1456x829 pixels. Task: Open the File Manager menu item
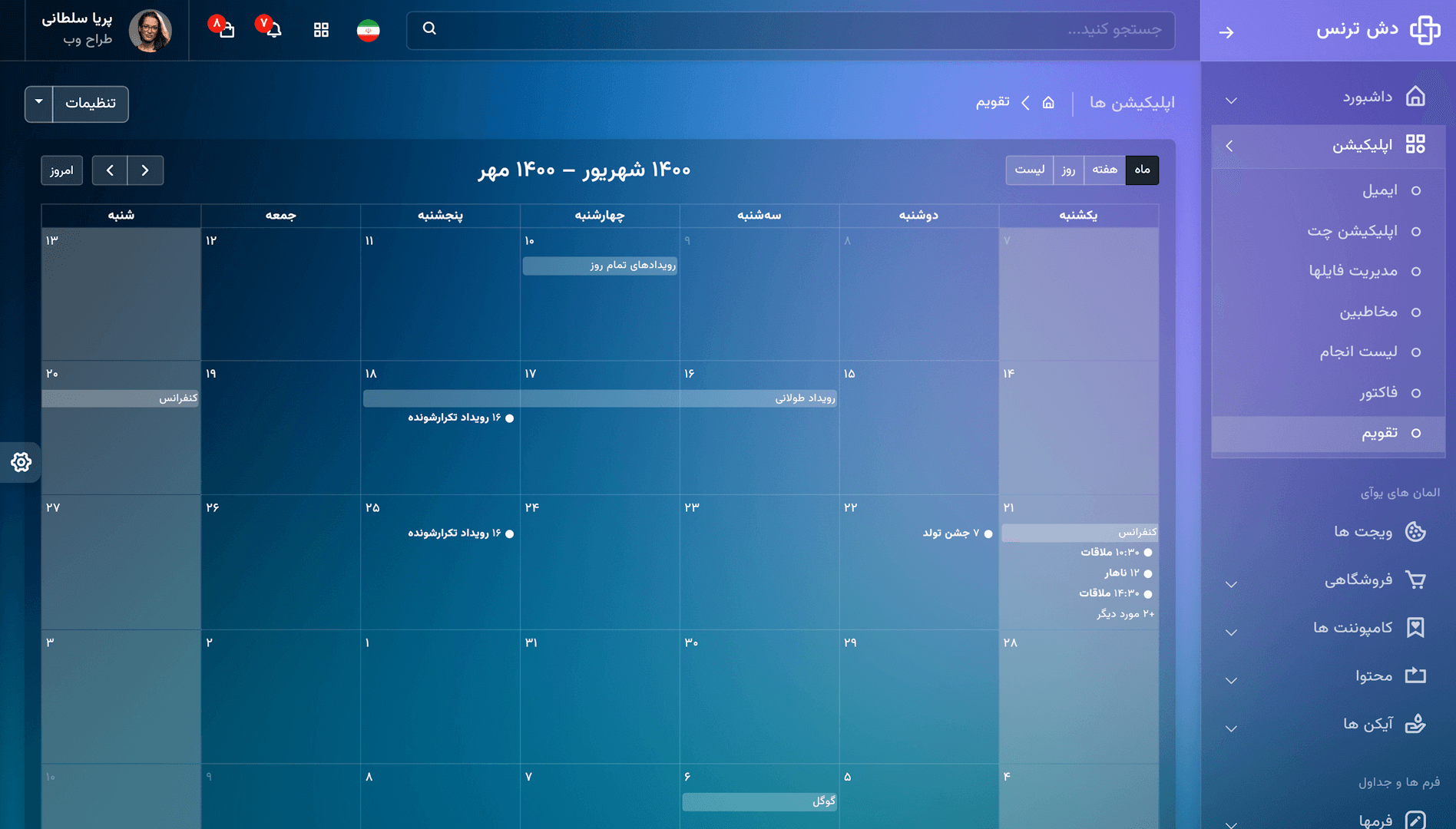pyautogui.click(x=1329, y=271)
